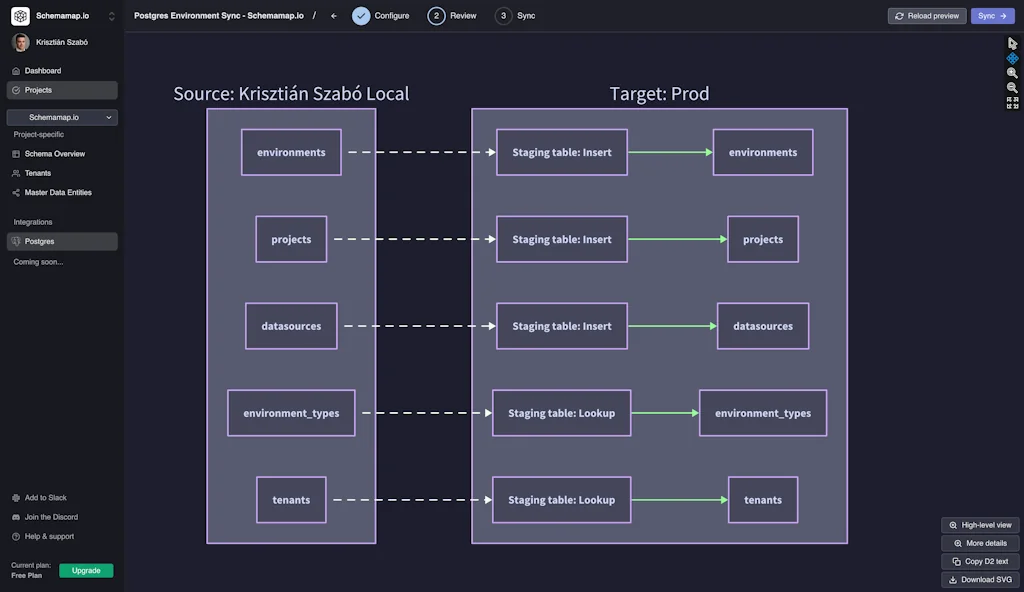This screenshot has width=1024, height=592.
Task: Activate the blue pan/grid tool below the pointer
Action: coord(1012,59)
